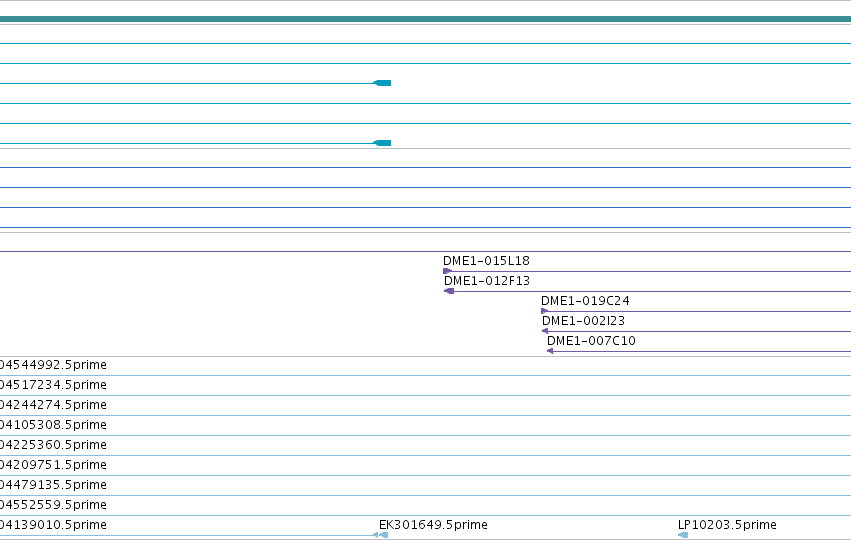Select the upper teal exon block
Viewport: 851px width, 540px height.
382,83
